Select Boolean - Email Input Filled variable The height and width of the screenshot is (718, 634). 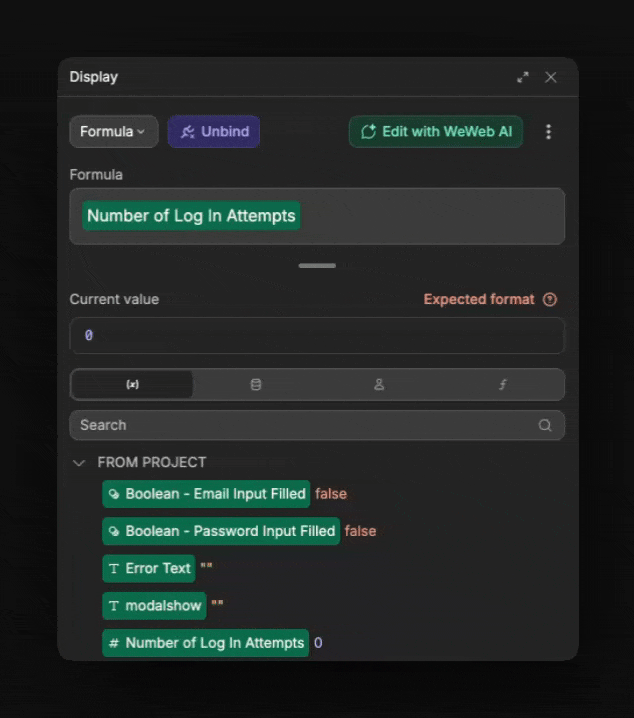pyautogui.click(x=206, y=494)
